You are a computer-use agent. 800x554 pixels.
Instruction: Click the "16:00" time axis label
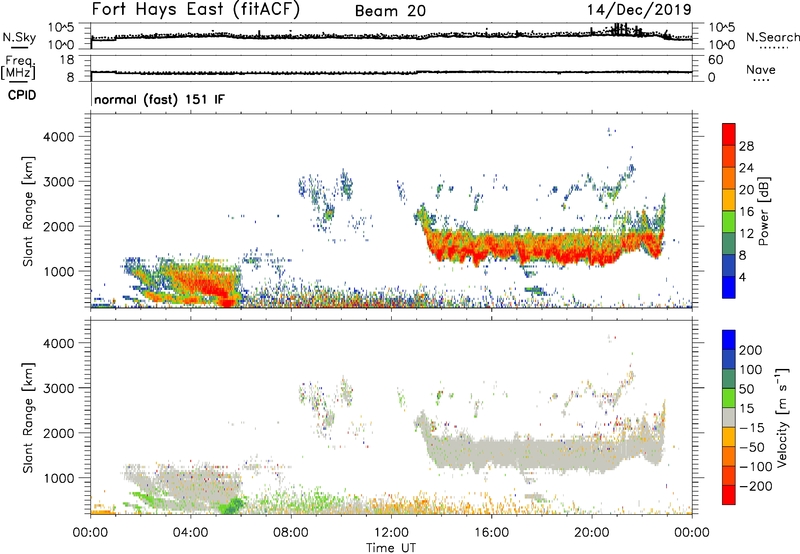[x=491, y=533]
